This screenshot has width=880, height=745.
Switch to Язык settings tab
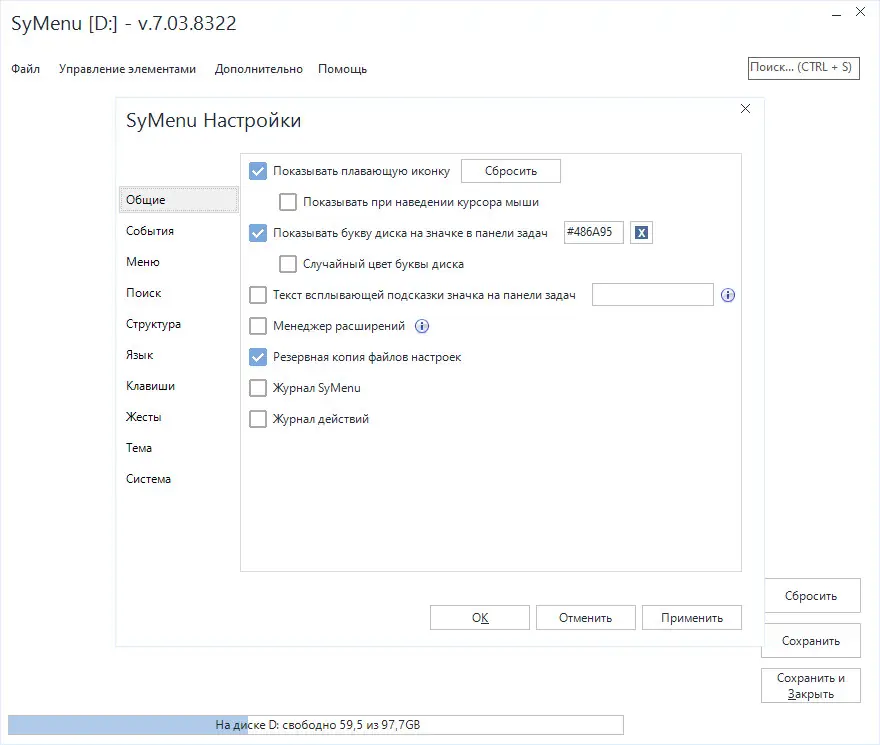pos(139,355)
